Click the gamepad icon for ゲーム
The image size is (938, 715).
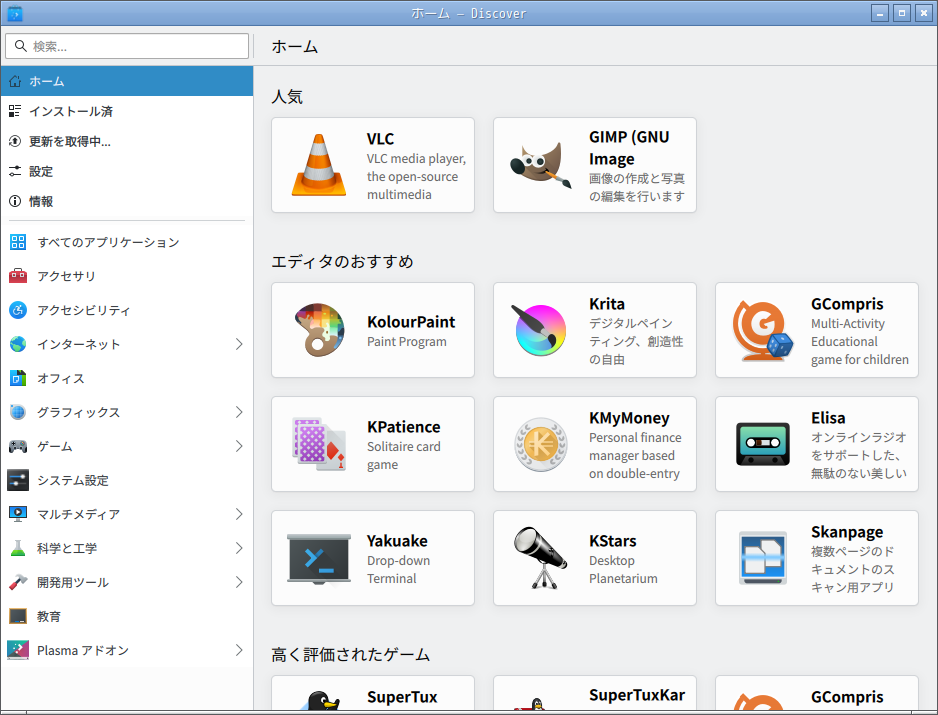point(18,446)
